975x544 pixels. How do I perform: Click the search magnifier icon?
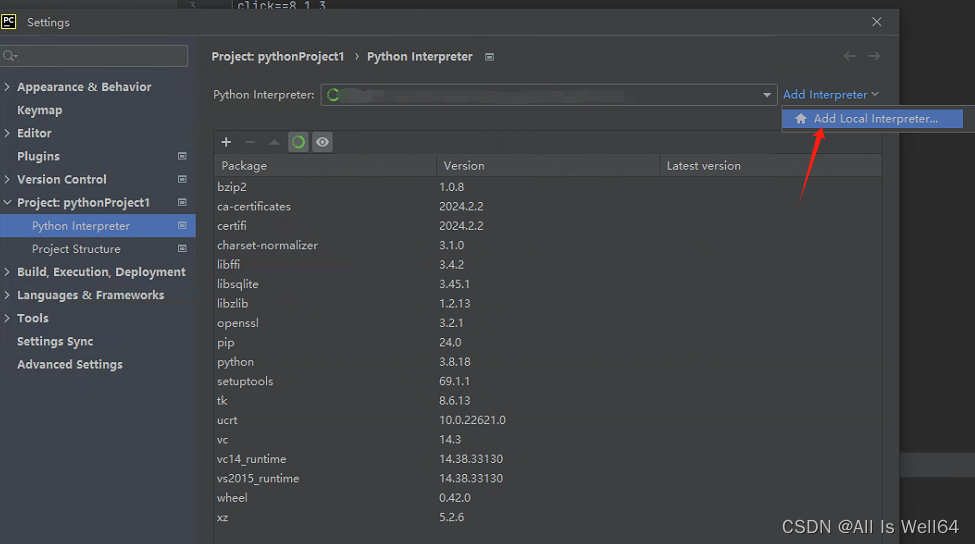point(10,57)
